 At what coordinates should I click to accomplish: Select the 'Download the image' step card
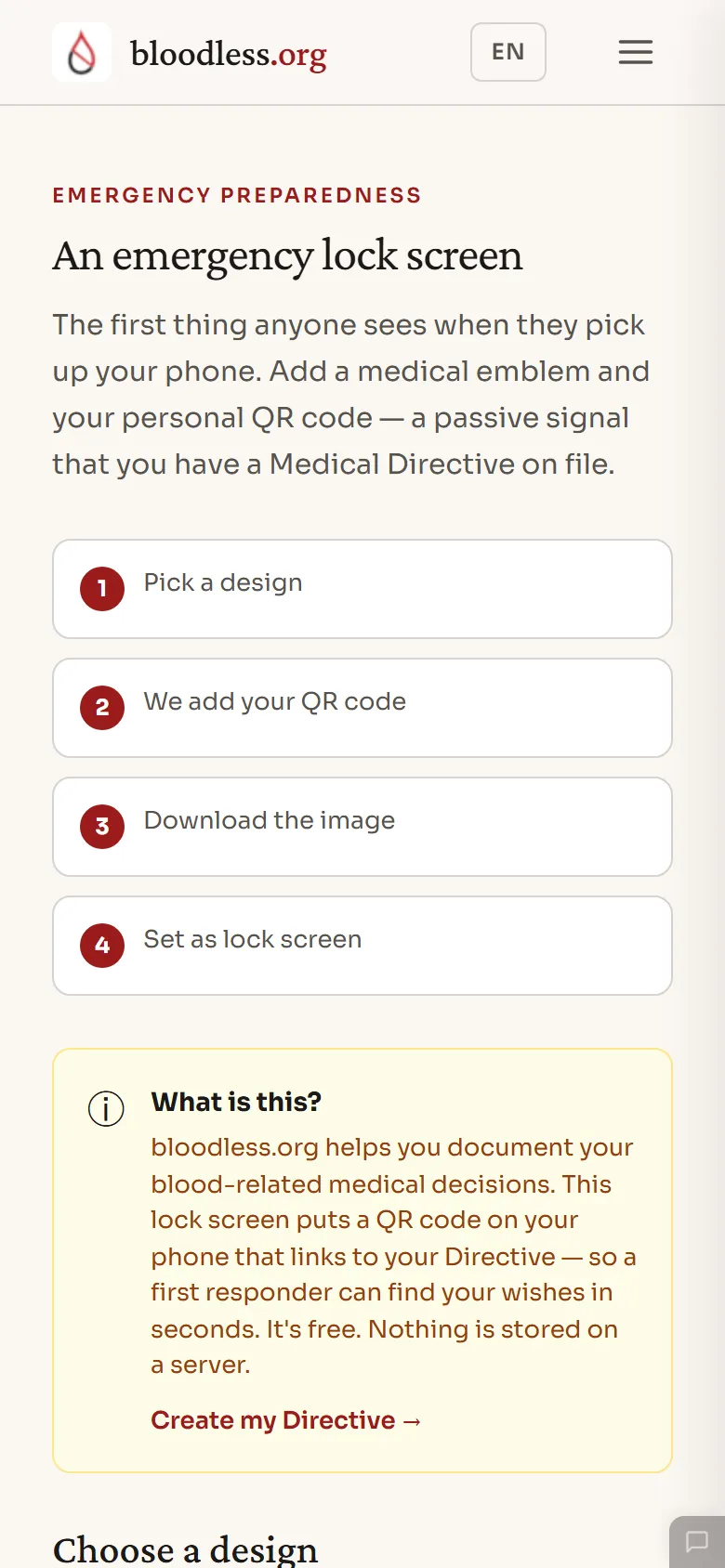pyautogui.click(x=362, y=827)
